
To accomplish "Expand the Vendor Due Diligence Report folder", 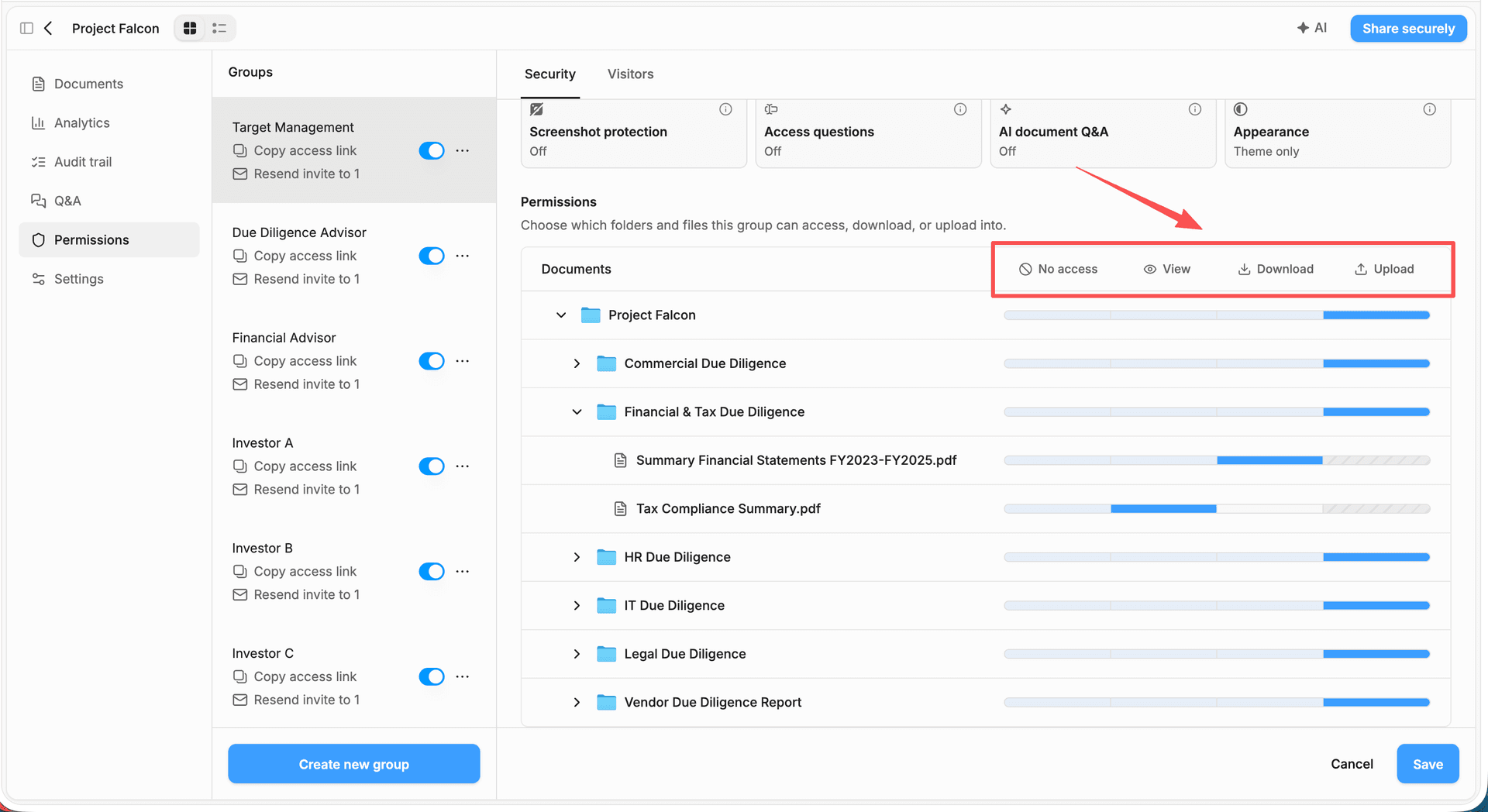I will coord(577,703).
